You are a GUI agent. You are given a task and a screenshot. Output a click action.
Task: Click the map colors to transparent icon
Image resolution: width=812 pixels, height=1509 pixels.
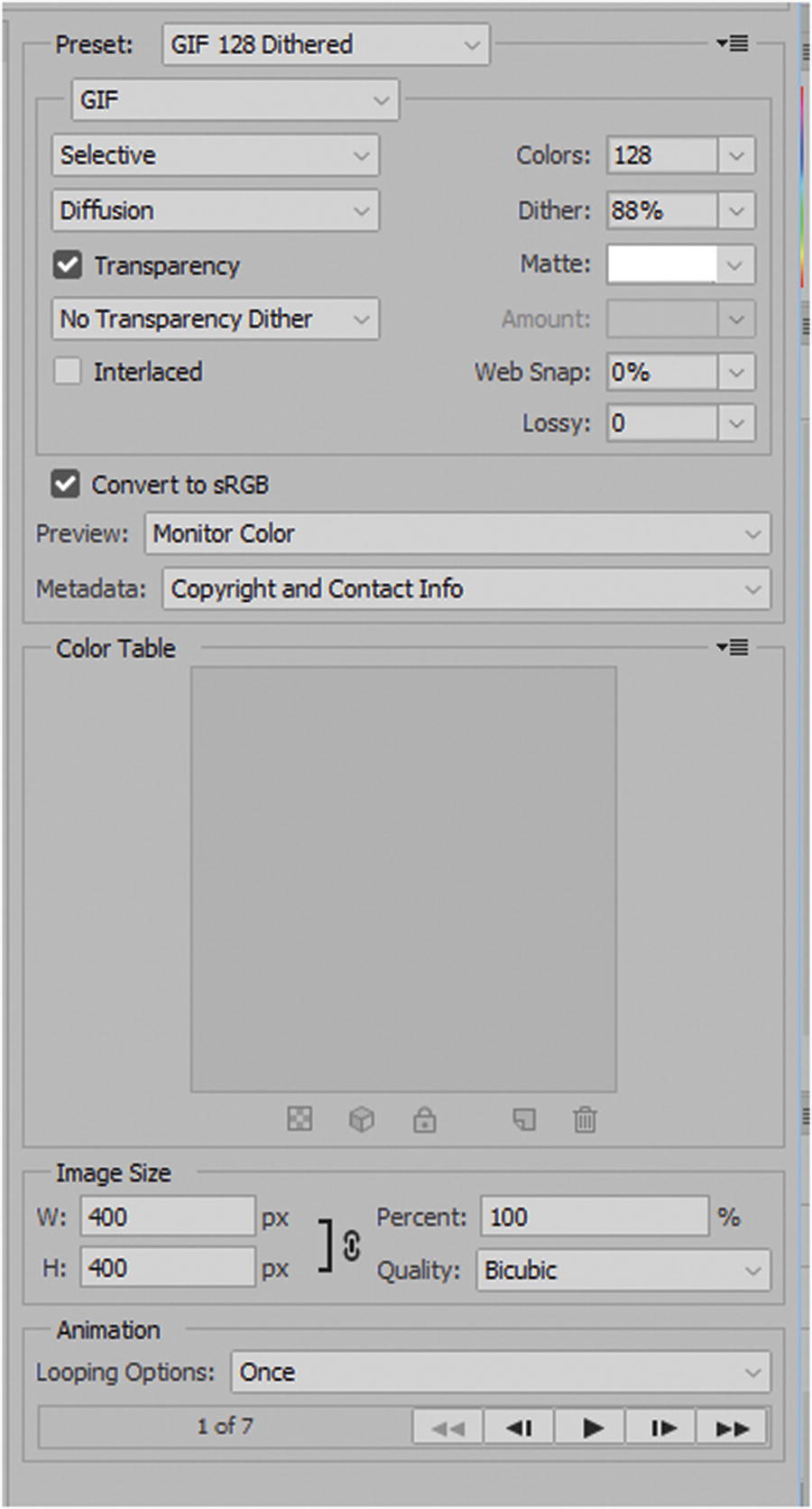(300, 1120)
